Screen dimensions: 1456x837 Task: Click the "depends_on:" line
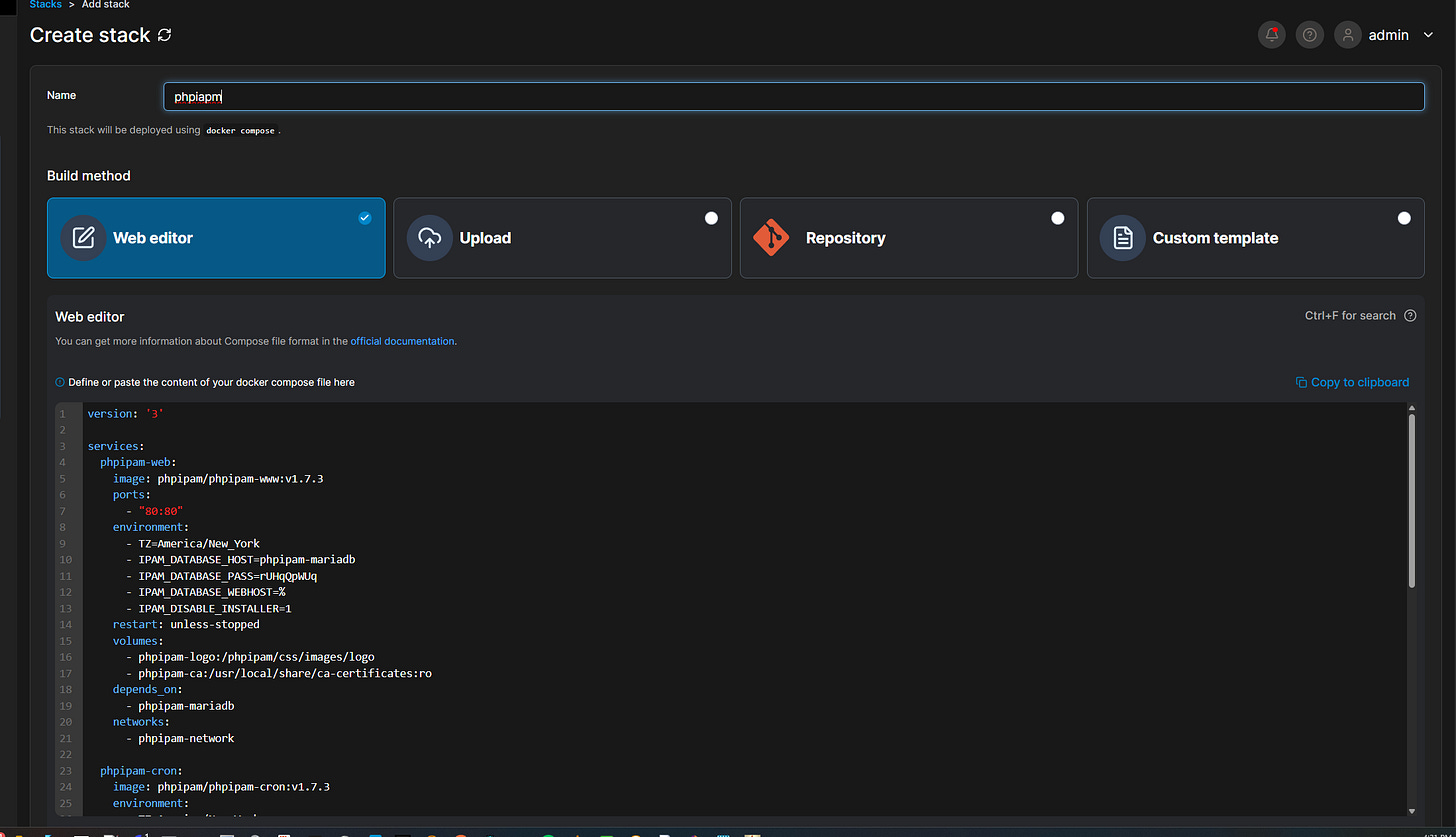coord(148,689)
